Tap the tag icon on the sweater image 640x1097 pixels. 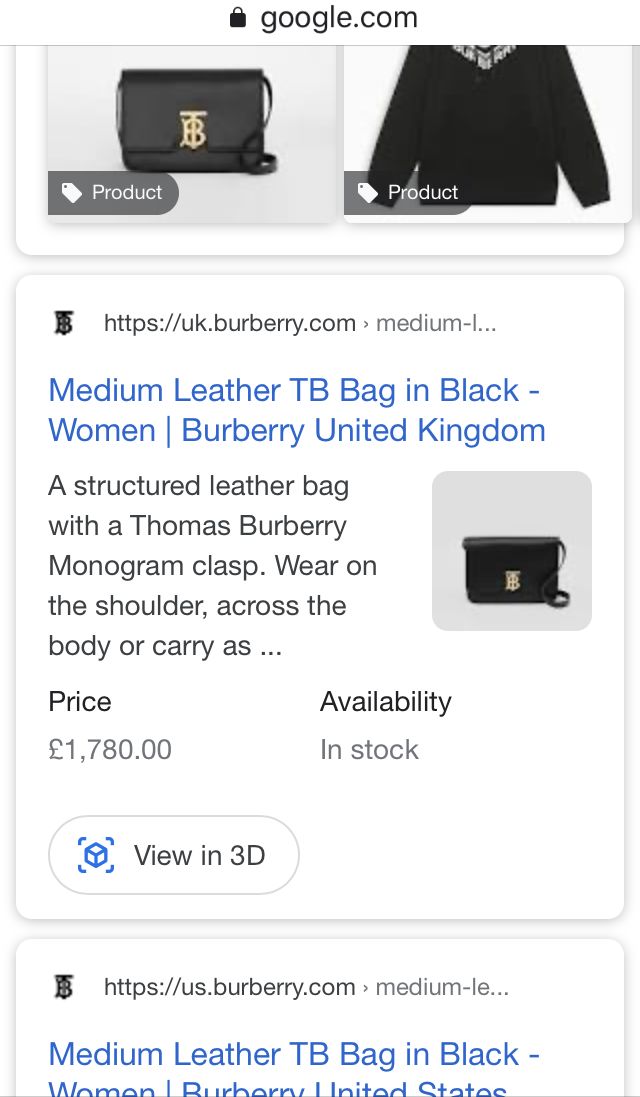pyautogui.click(x=368, y=193)
